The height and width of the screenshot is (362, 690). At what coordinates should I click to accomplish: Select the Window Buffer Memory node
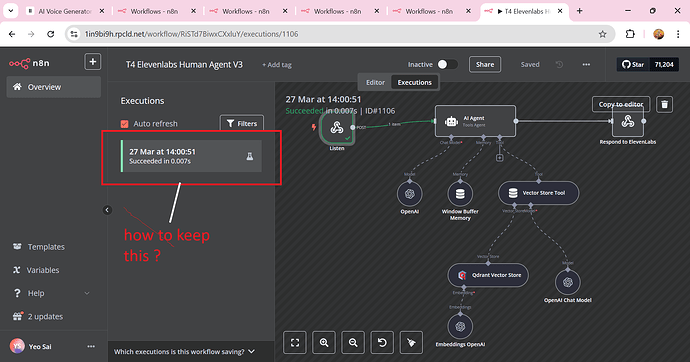coord(460,194)
